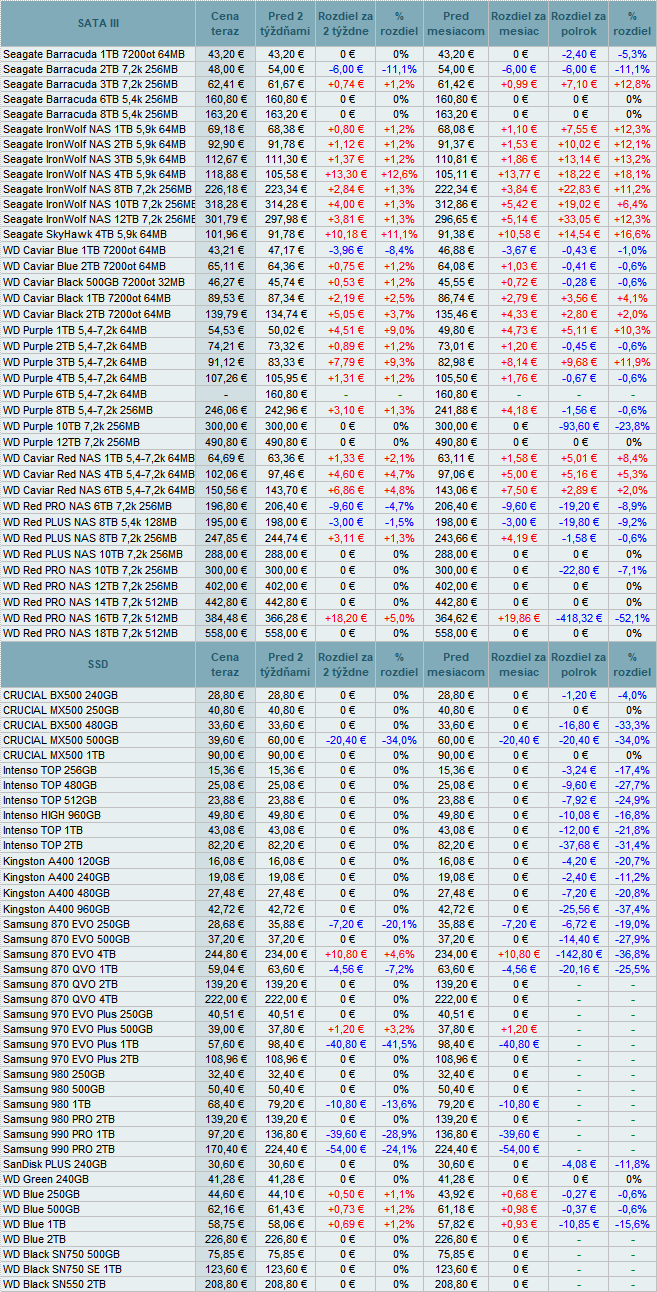
Task: Select -142,80 € half-year difference for 870 EVO 4TB
Action: coord(578,954)
